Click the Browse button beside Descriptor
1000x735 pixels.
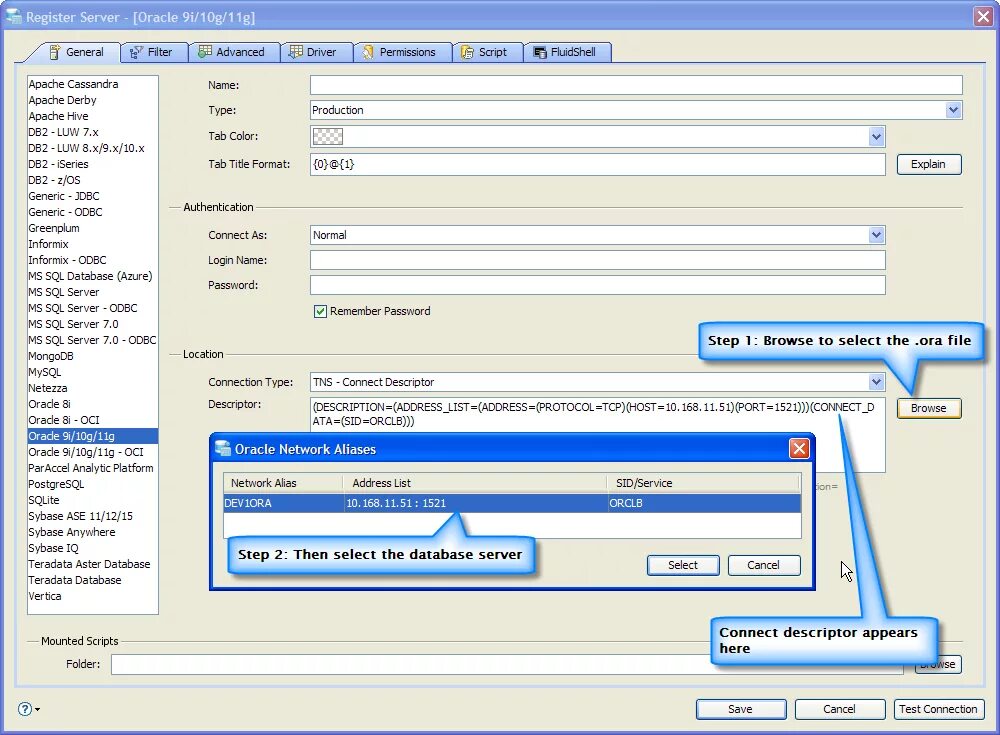pos(929,408)
